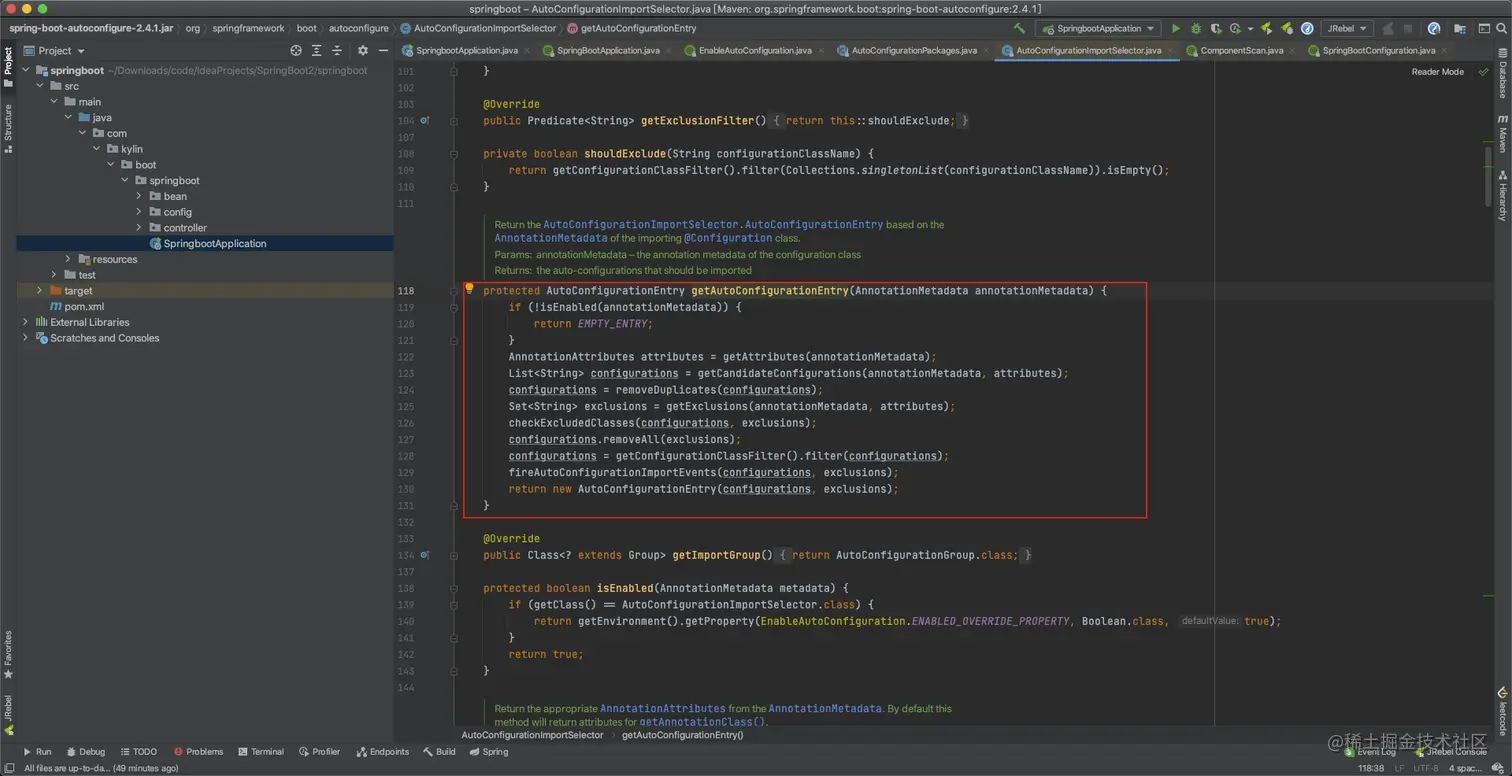Screen dimensions: 1512x776
Task: Open the Structure side tool window
Action: click(8, 128)
